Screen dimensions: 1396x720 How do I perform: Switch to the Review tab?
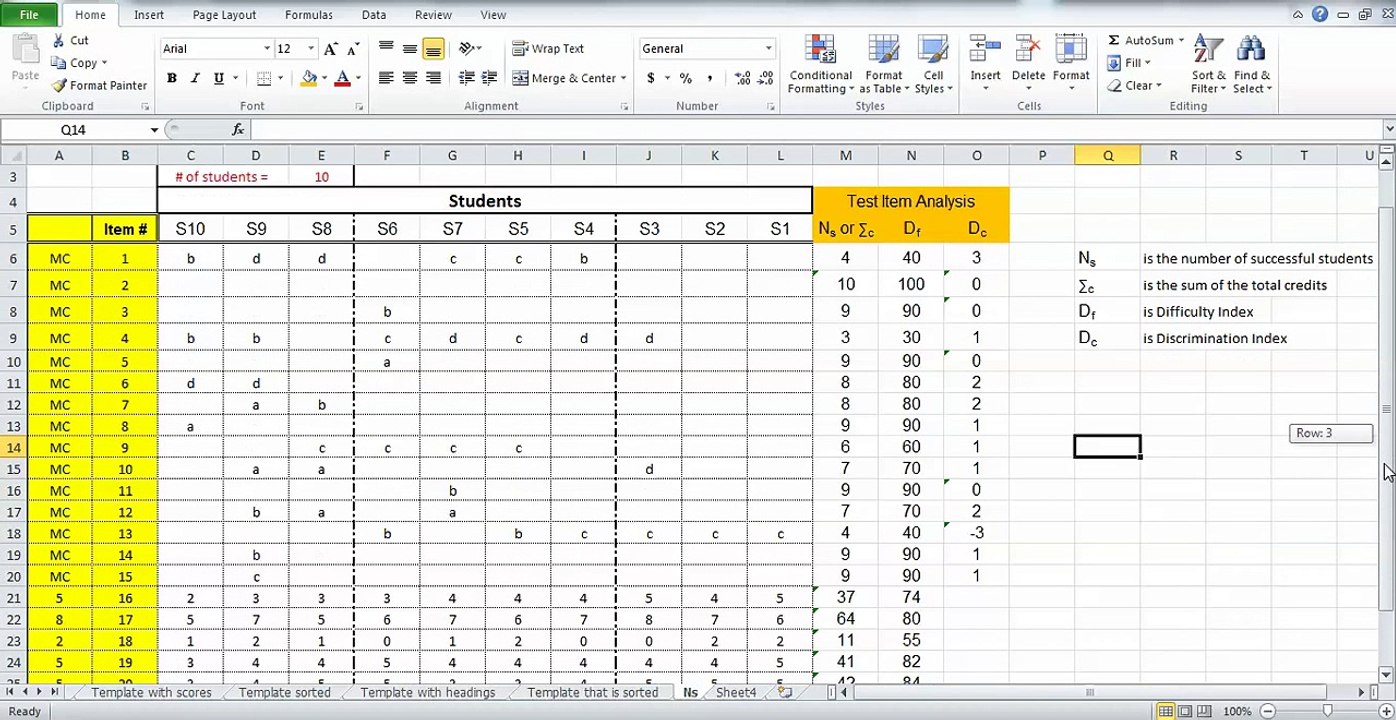433,15
